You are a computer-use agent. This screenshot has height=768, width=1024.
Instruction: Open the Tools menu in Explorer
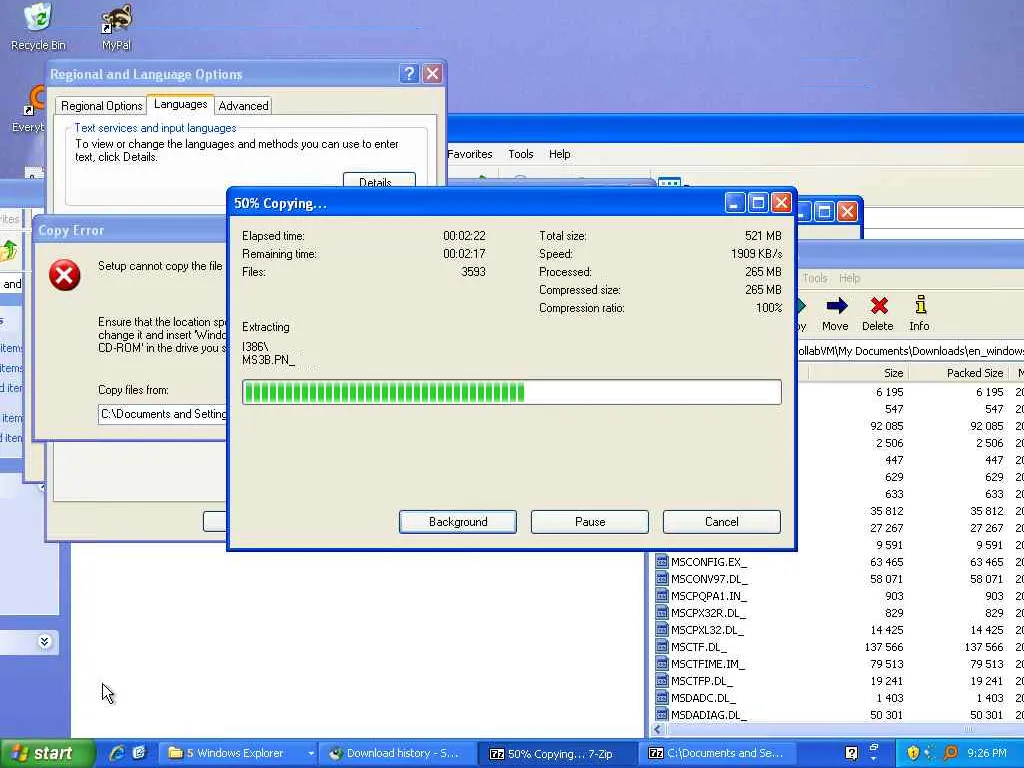tap(520, 154)
